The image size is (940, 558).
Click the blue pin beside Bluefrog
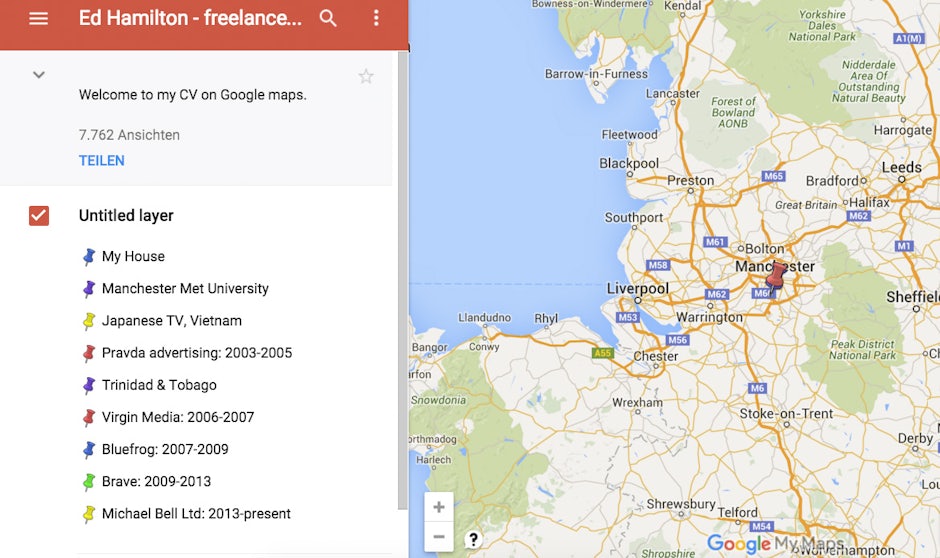tap(89, 450)
